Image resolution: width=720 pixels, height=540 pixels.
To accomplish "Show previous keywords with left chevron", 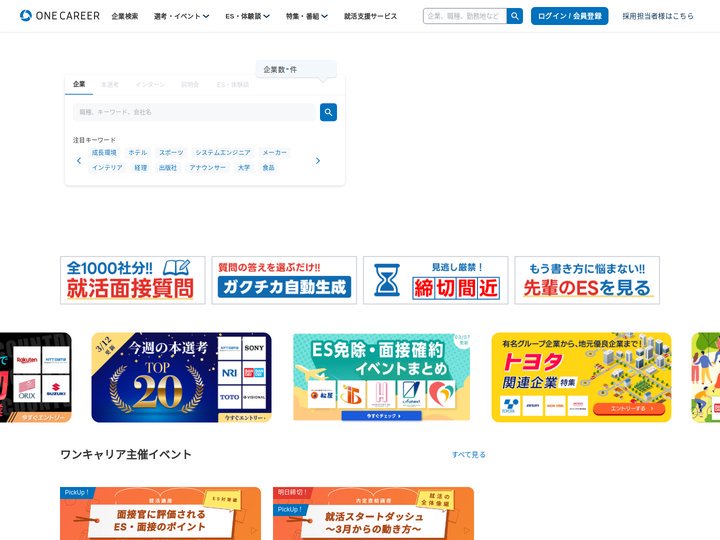I will [x=79, y=160].
